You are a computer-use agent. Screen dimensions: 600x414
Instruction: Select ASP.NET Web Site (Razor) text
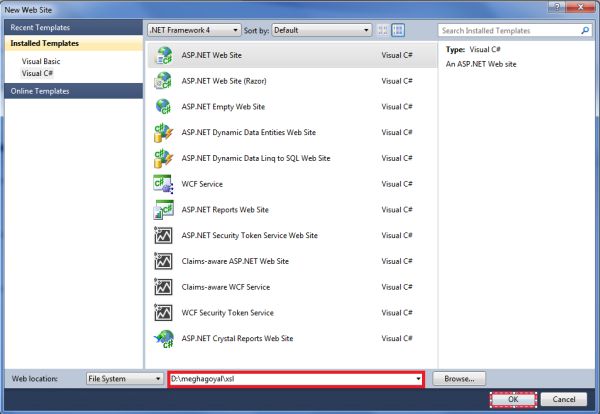pos(224,81)
